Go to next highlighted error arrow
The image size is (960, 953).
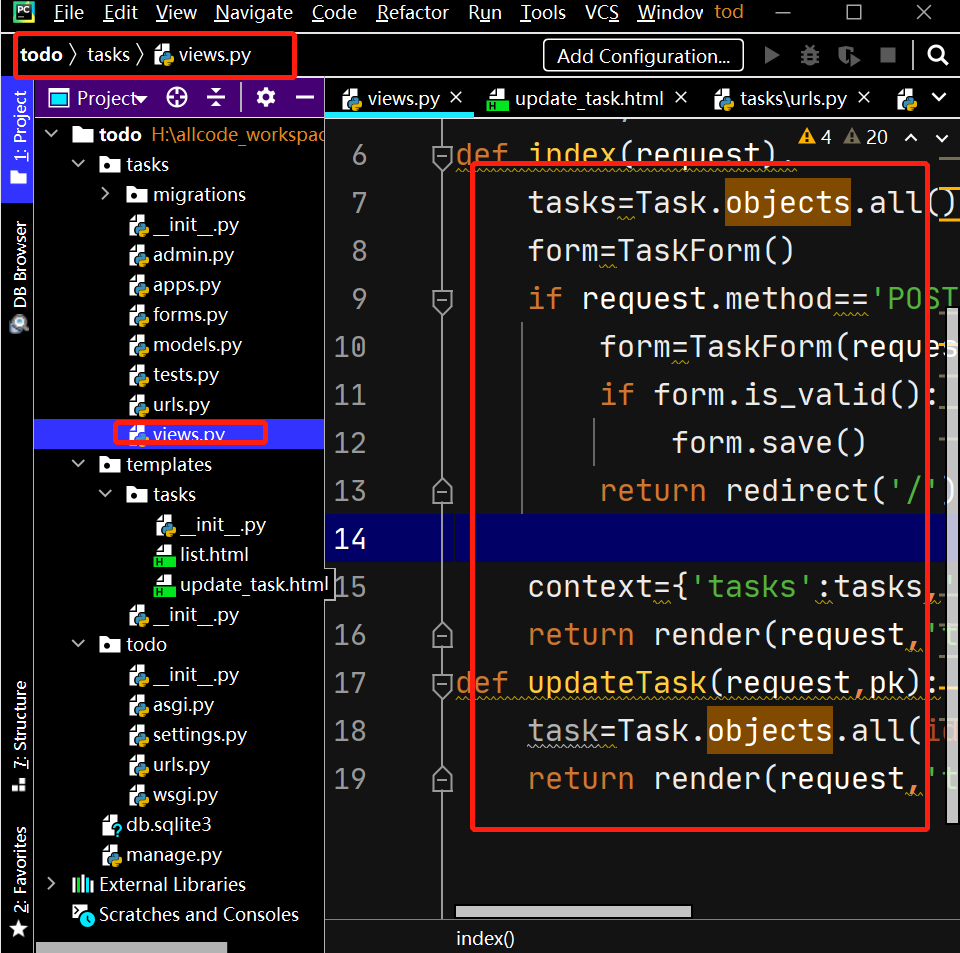tap(942, 138)
